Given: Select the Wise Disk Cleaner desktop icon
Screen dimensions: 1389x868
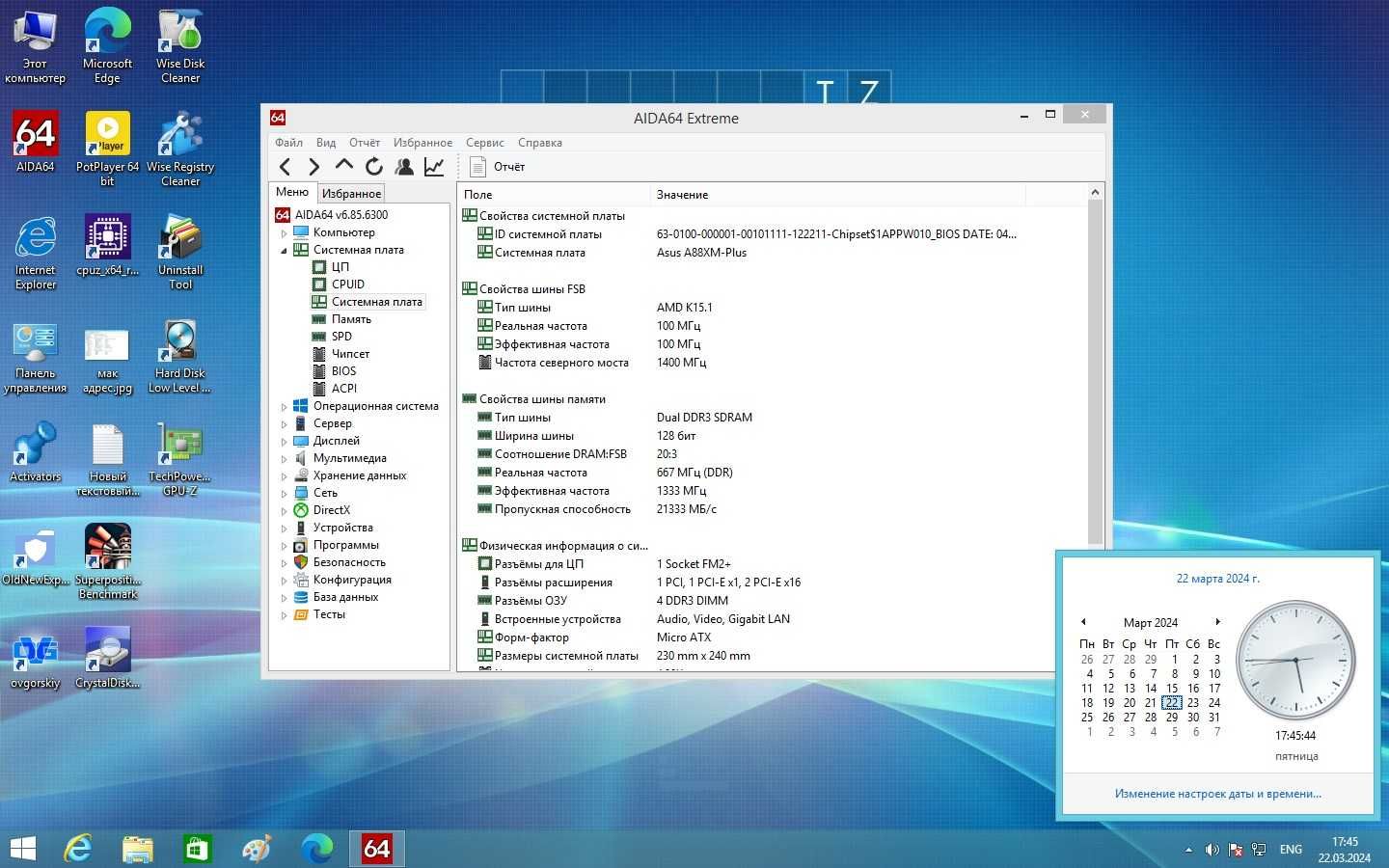Looking at the screenshot, I should (180, 47).
